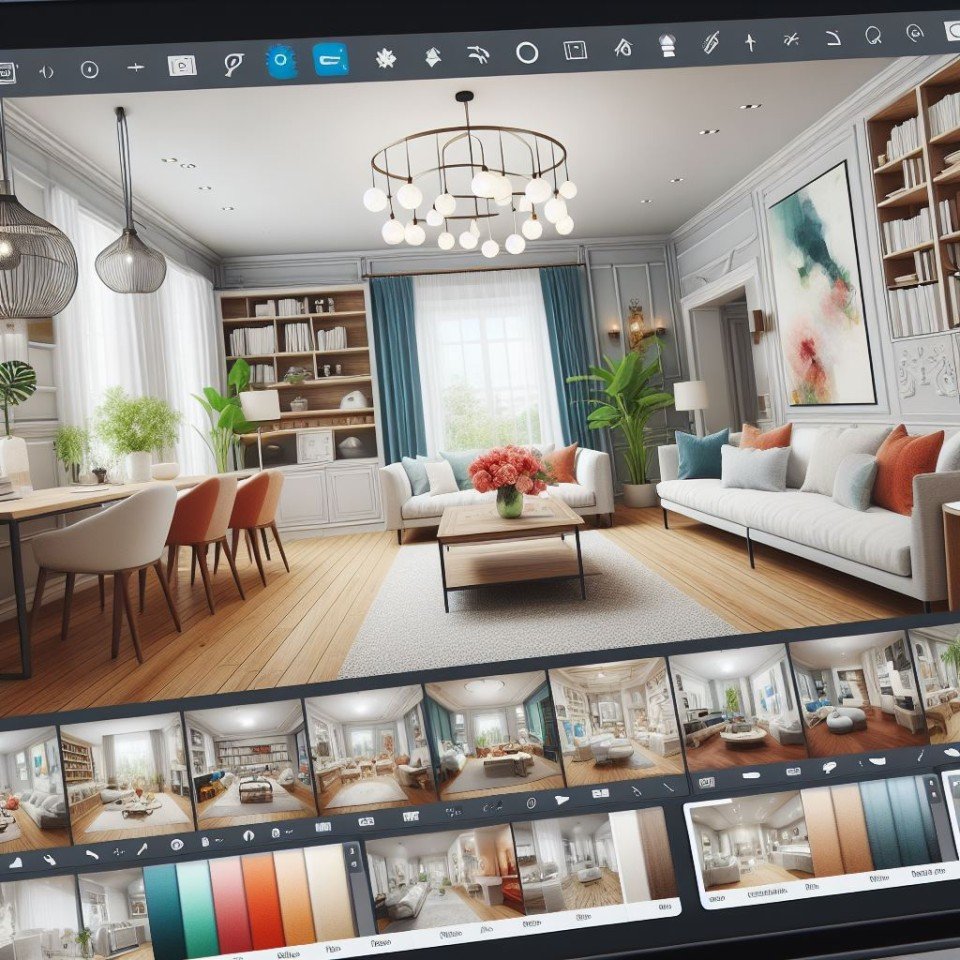Pick the orange swatch in the left palette
The height and width of the screenshot is (960, 960).
(x=262, y=899)
